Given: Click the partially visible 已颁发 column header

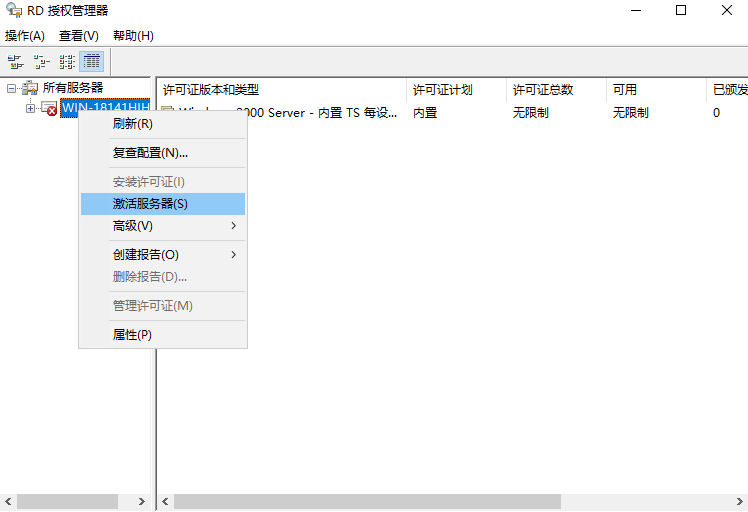Looking at the screenshot, I should point(727,90).
